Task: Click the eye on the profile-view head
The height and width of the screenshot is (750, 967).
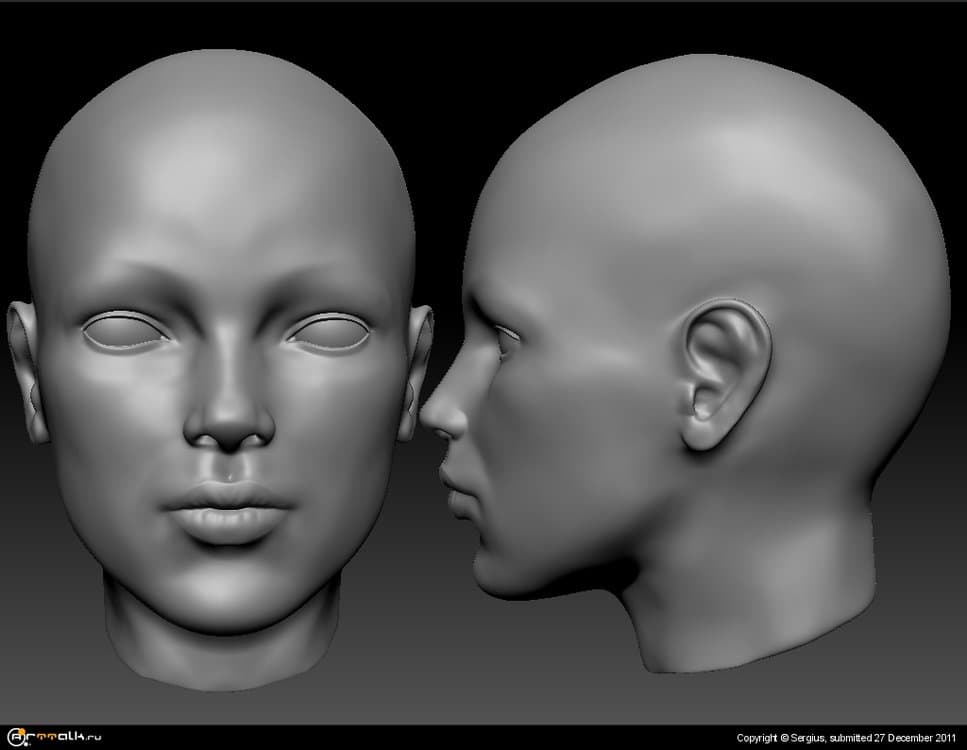Action: tap(505, 340)
